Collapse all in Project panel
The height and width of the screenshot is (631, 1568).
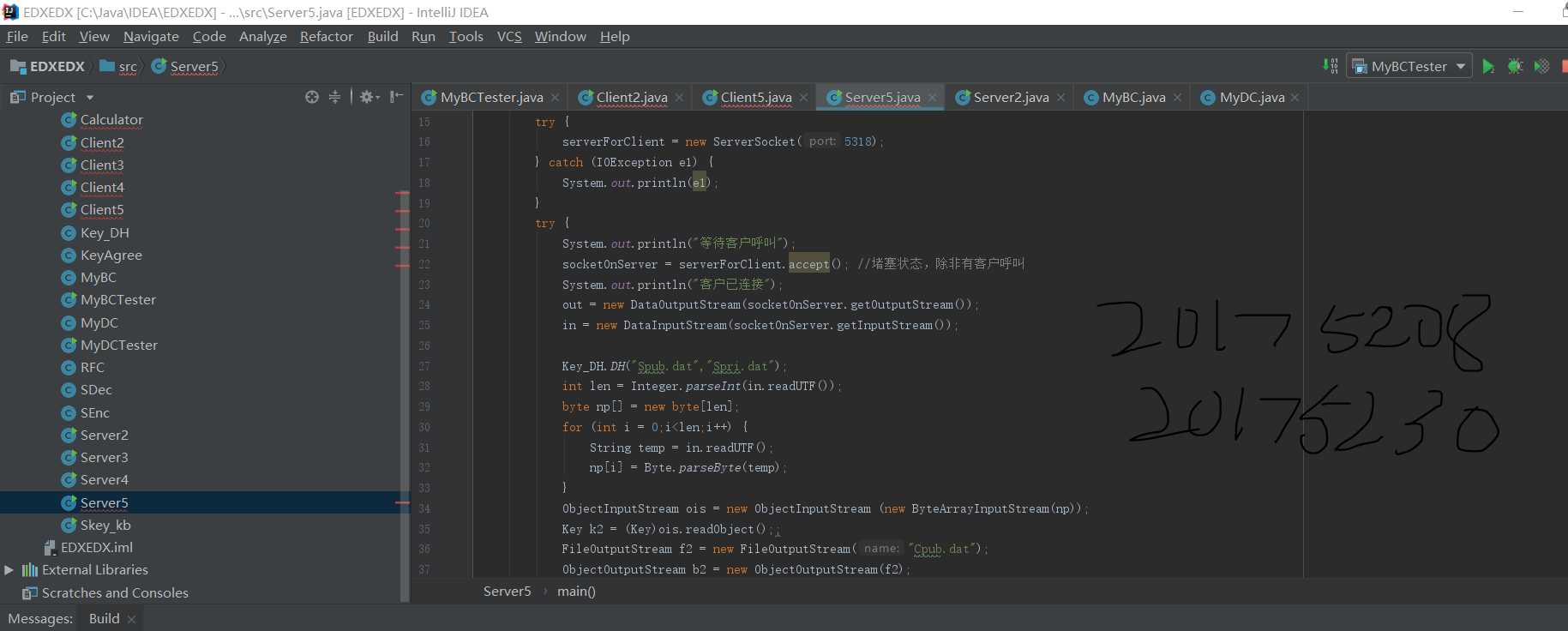click(x=334, y=97)
